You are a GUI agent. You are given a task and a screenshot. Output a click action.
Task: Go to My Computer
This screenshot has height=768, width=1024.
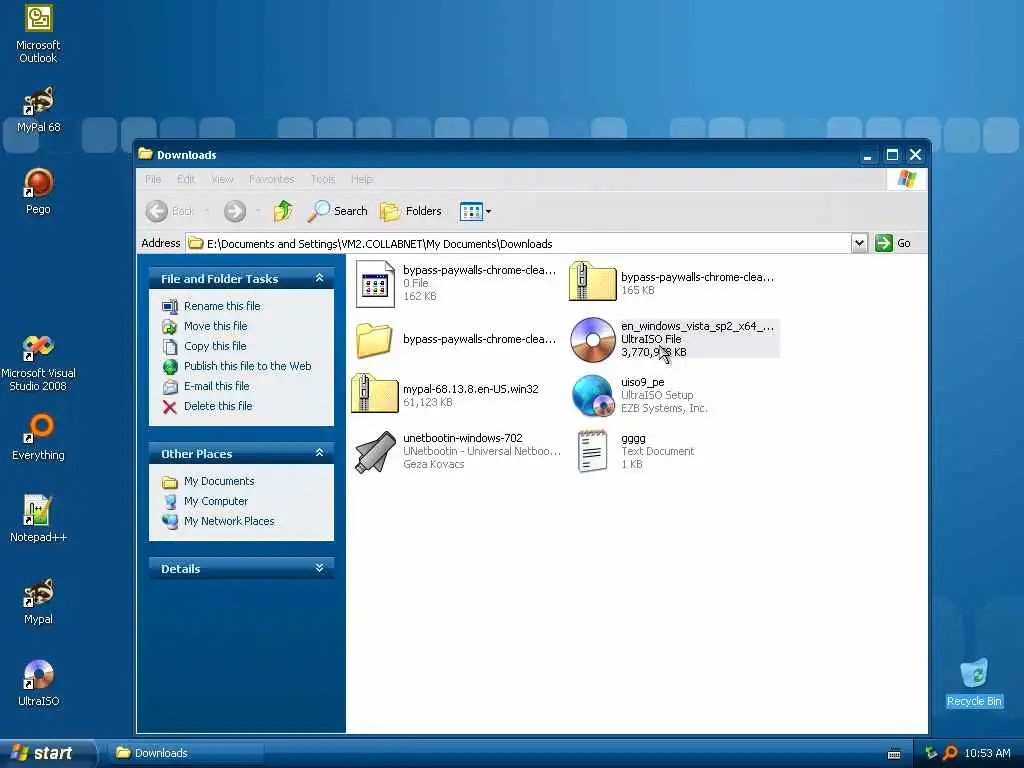205,501
